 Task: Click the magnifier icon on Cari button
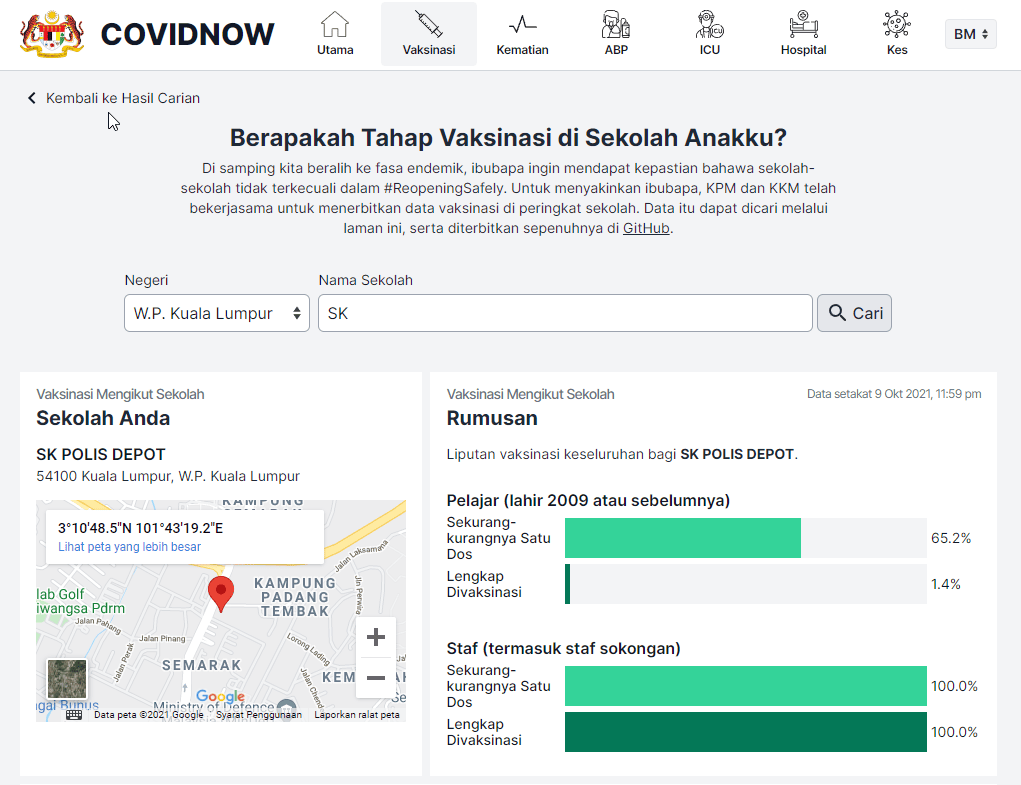(836, 312)
